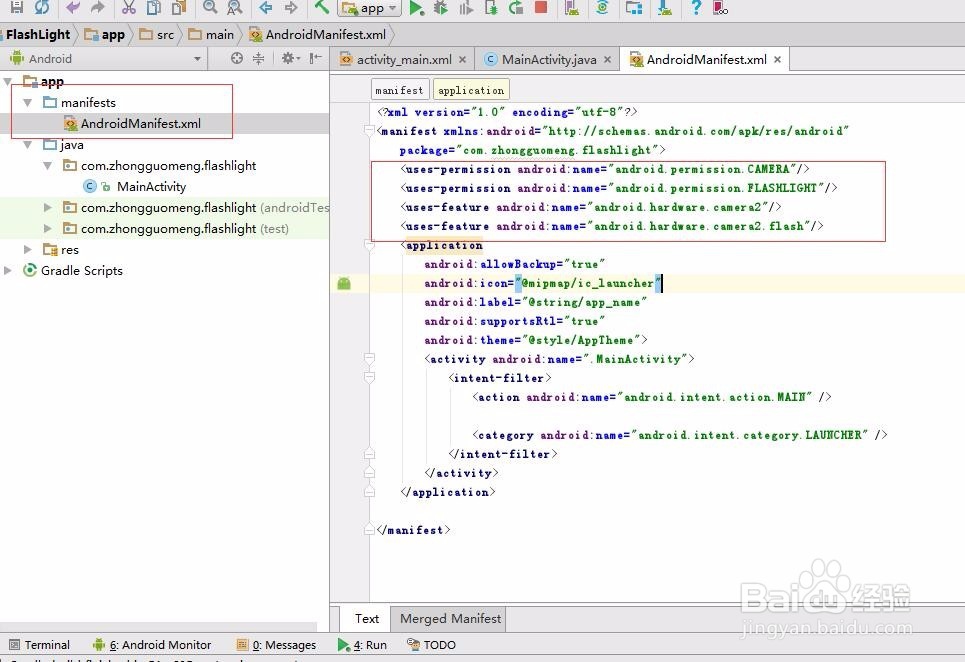Click the icon launcher gutter preview
965x662 pixels.
point(344,283)
